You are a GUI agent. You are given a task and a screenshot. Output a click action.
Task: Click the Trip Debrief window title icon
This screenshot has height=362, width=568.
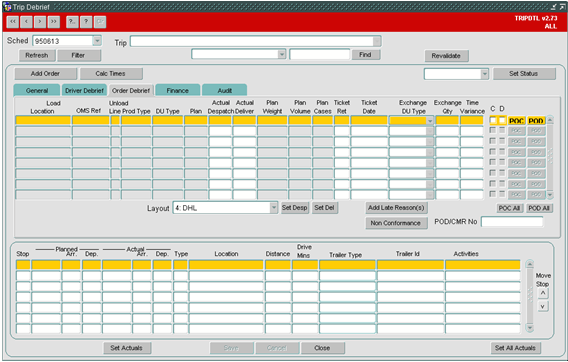coord(7,7)
